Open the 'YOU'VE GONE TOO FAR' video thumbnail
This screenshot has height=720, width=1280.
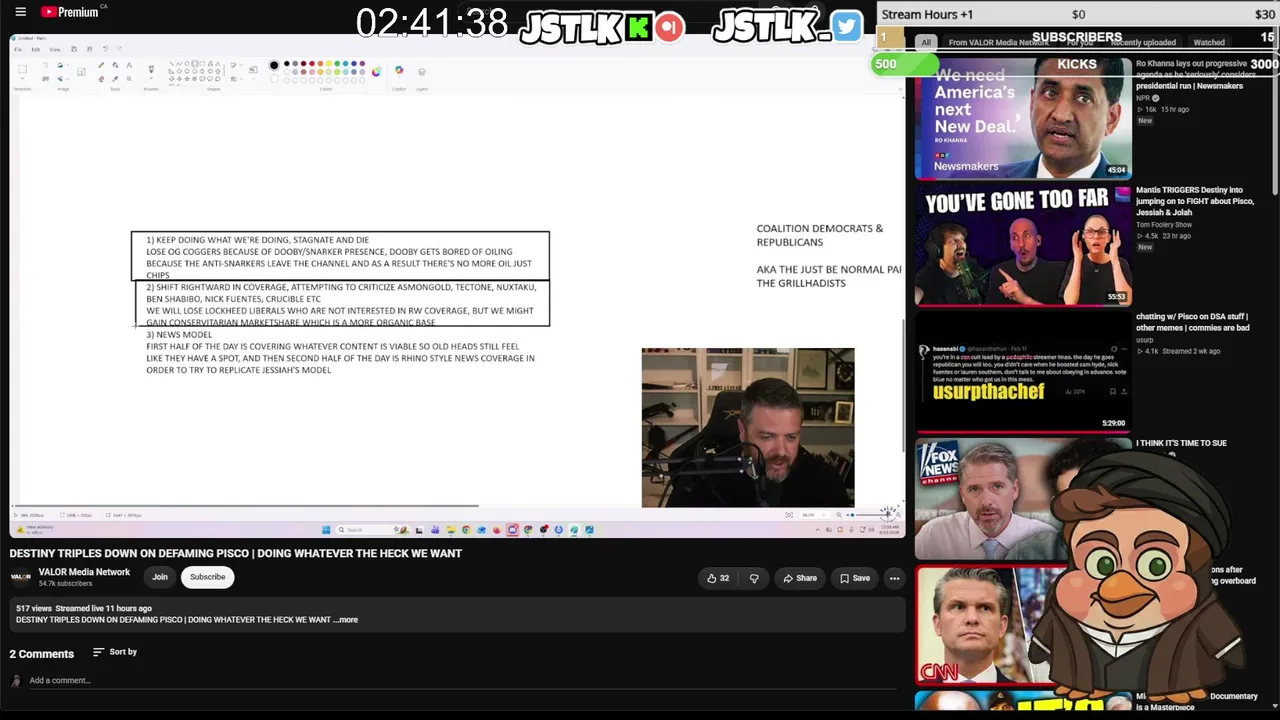1023,245
